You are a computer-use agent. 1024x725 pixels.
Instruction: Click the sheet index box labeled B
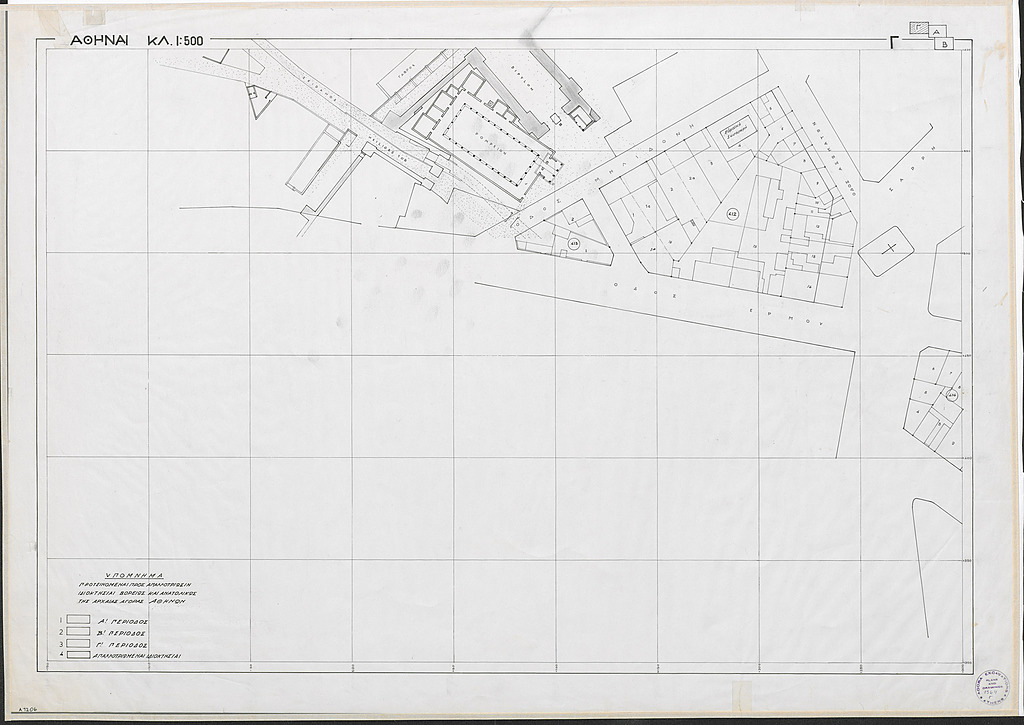coord(943,43)
